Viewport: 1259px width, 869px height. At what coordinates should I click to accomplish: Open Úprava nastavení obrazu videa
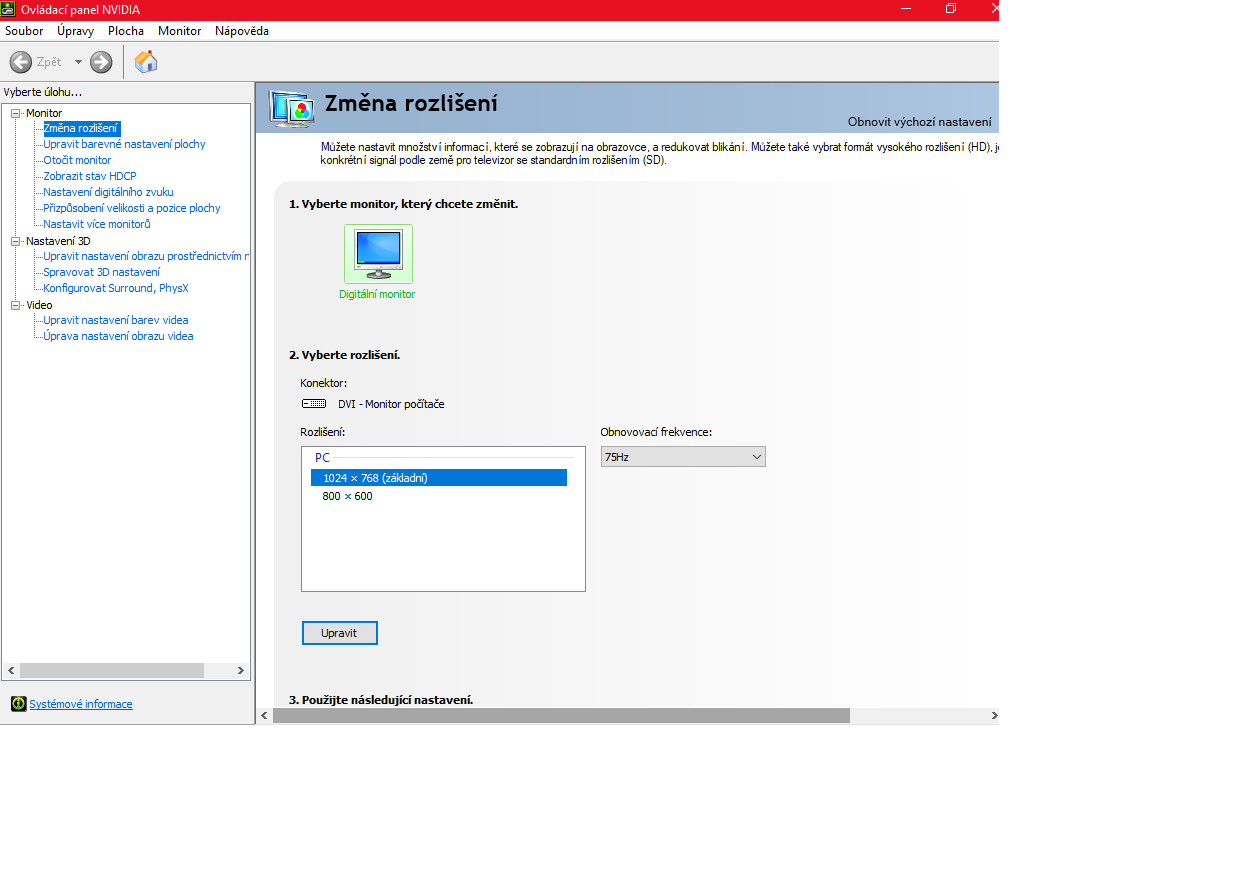tap(118, 336)
